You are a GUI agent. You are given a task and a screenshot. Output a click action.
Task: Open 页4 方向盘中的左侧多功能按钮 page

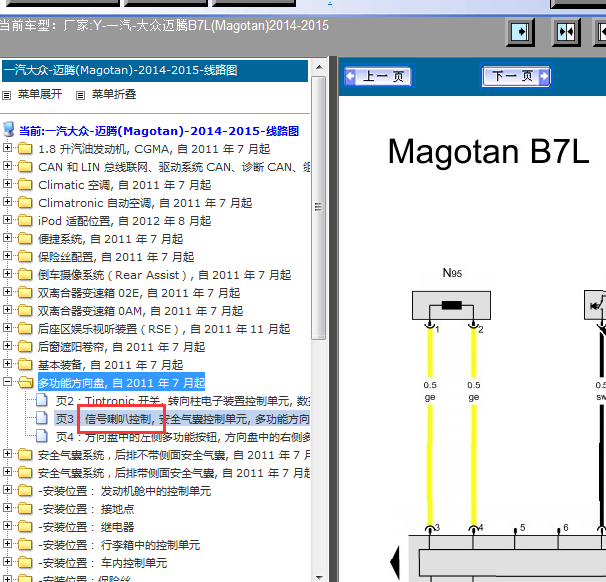[x=182, y=437]
